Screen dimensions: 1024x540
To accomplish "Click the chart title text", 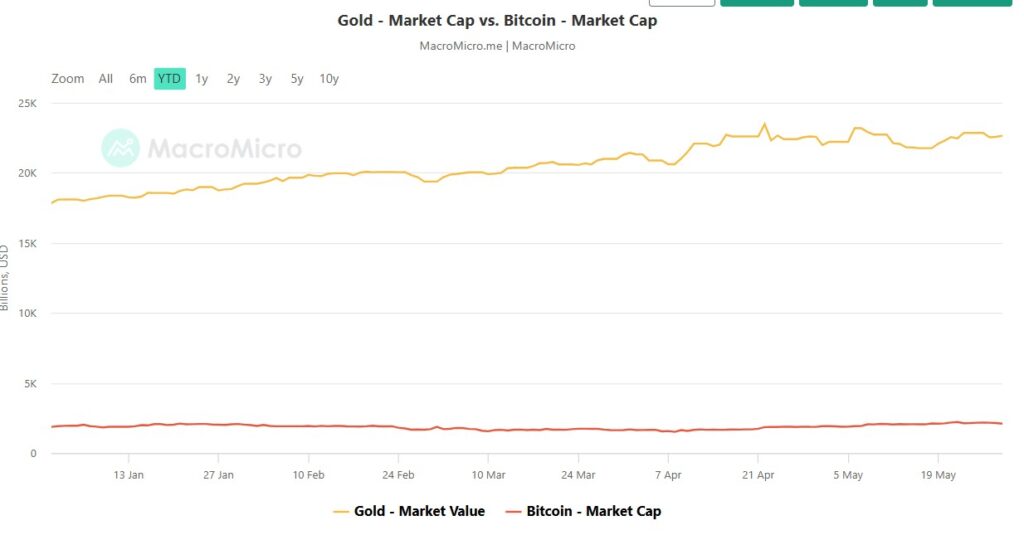I will (x=497, y=20).
